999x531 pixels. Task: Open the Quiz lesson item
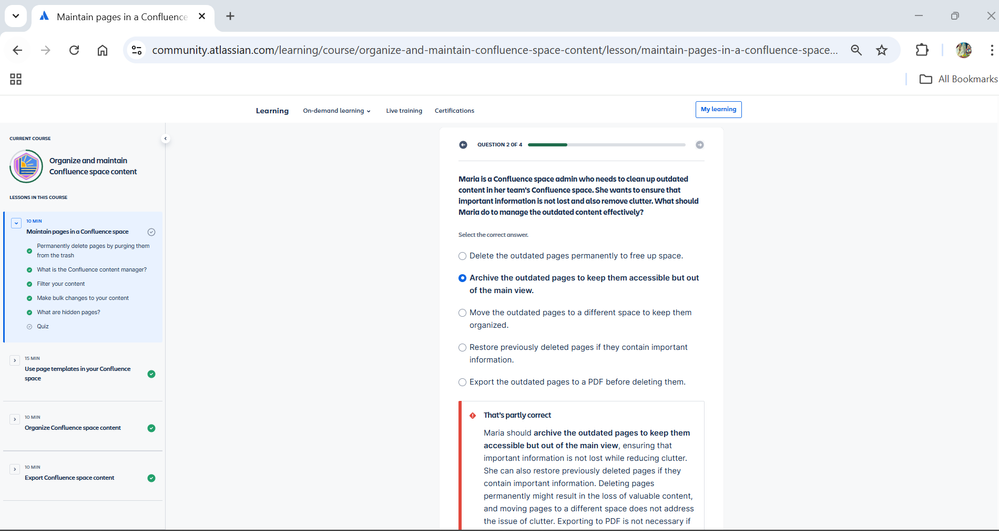(43, 326)
